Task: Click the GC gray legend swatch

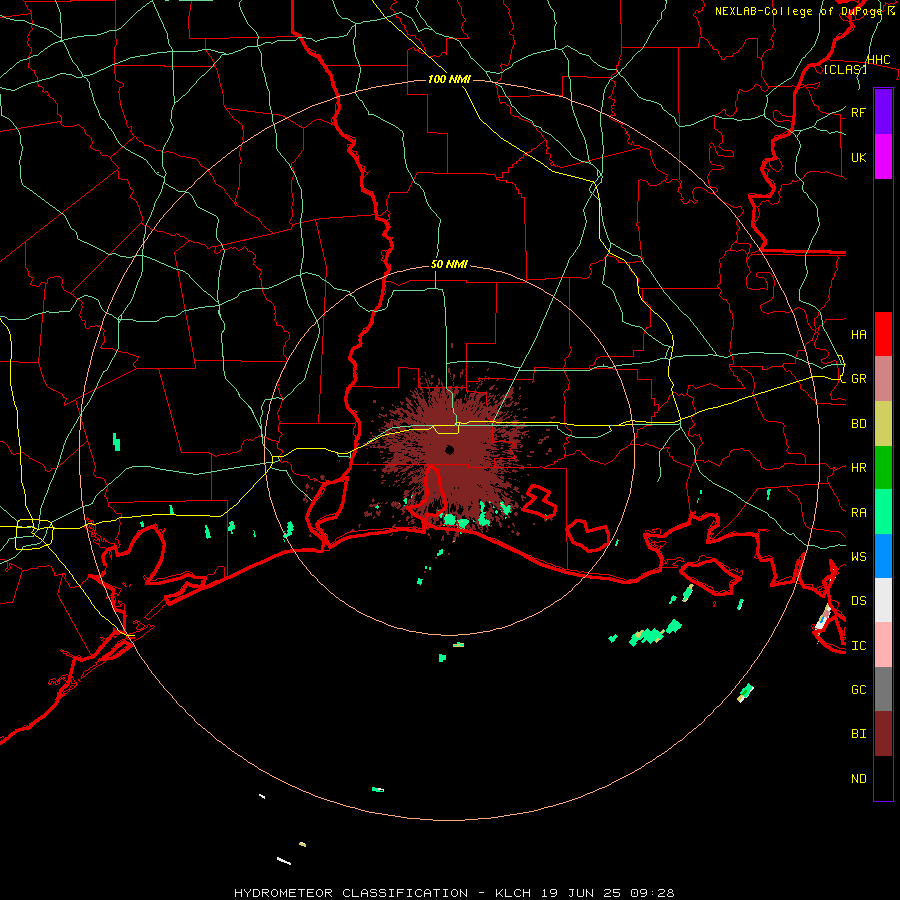Action: [883, 689]
